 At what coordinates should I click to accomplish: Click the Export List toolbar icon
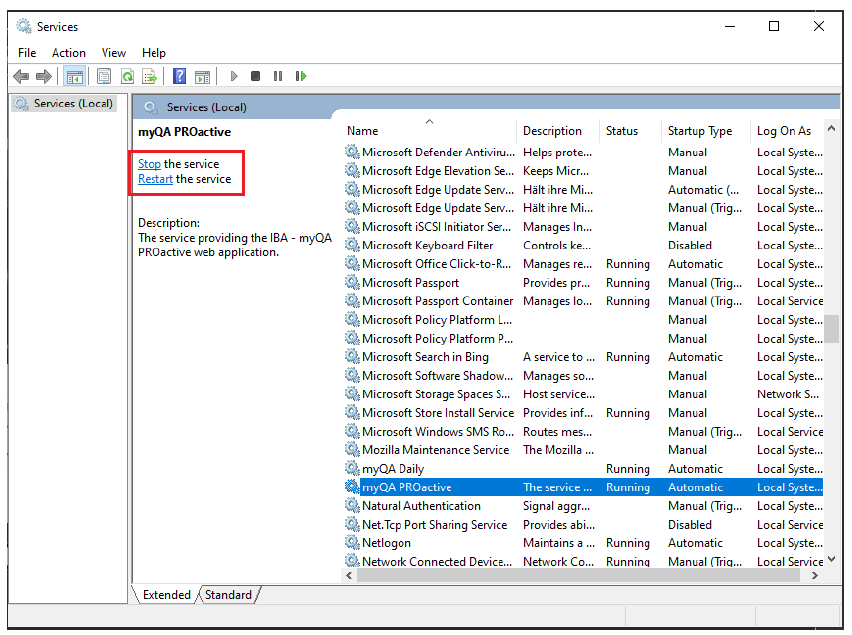tap(149, 76)
